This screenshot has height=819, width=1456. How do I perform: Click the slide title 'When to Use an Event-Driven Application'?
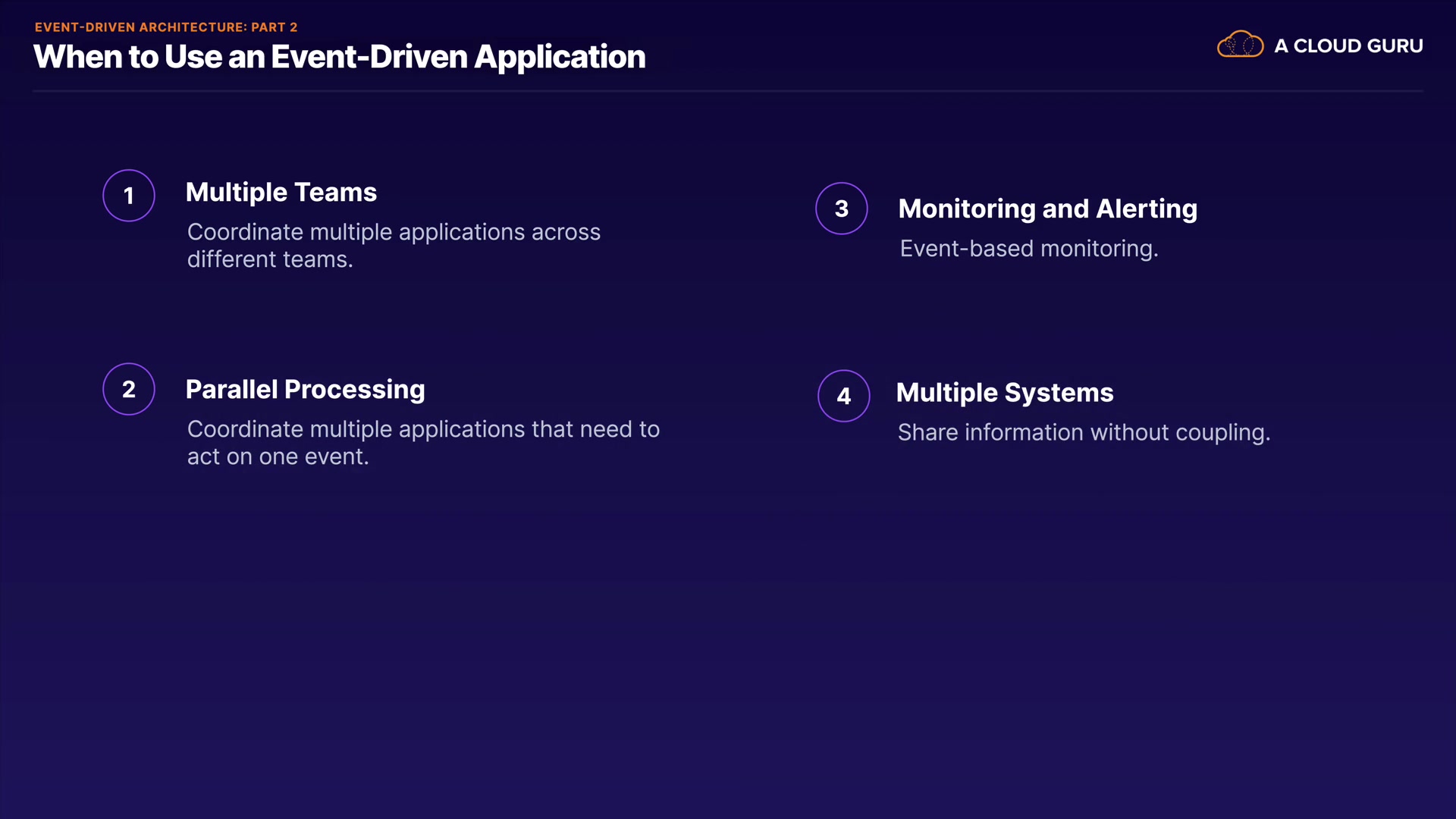tap(339, 58)
